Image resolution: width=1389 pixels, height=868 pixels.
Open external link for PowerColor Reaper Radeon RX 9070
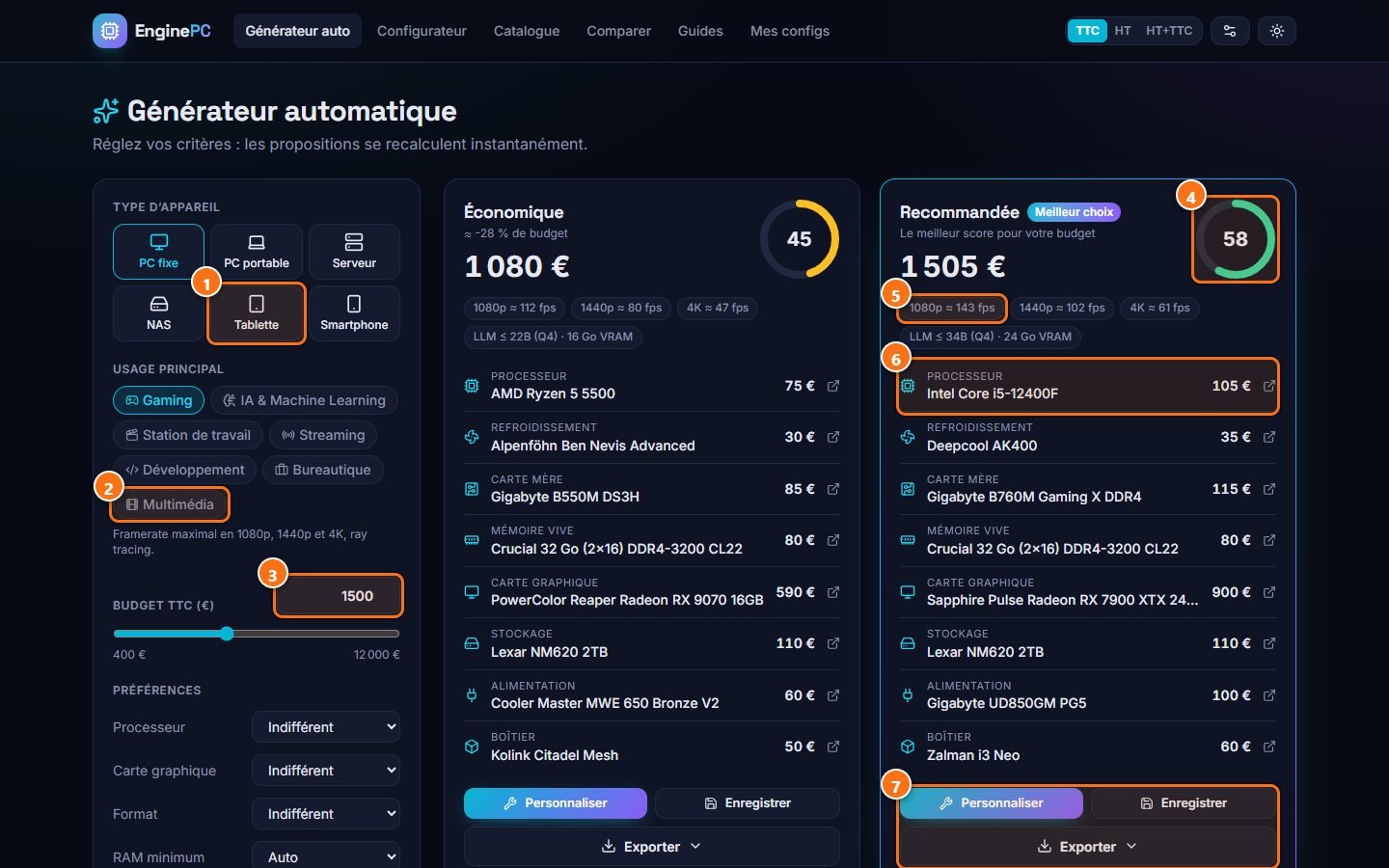(x=833, y=592)
